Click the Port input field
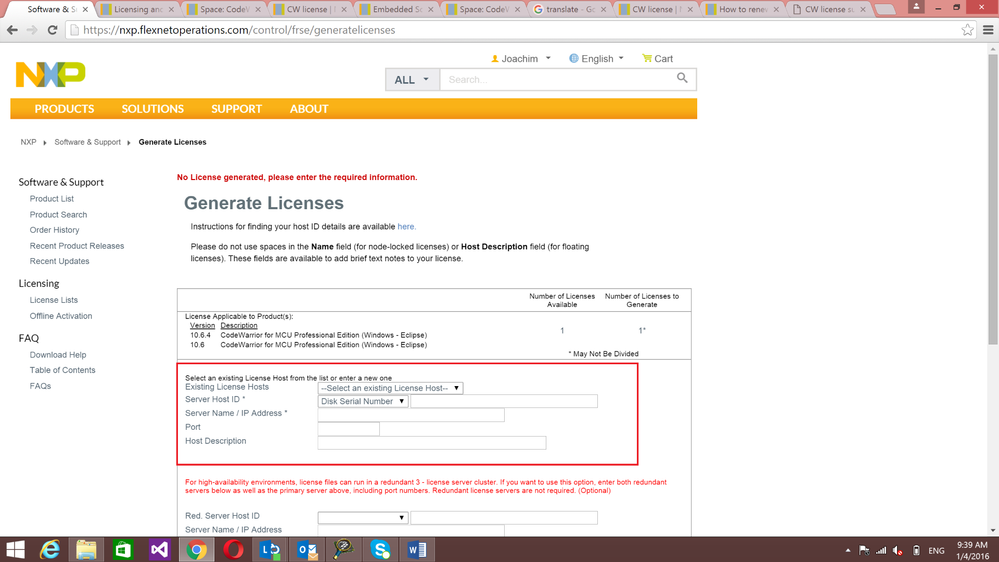Image resolution: width=999 pixels, height=562 pixels. 349,429
